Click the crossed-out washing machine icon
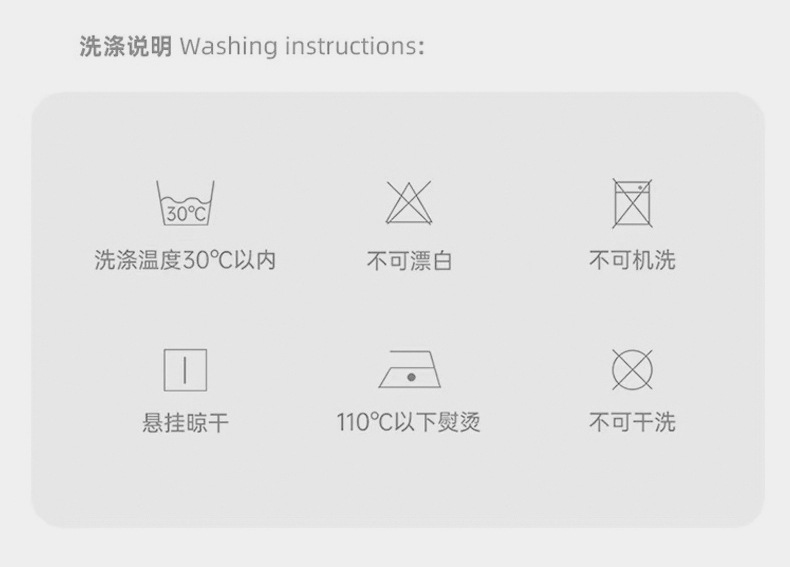This screenshot has height=567, width=790. (632, 203)
